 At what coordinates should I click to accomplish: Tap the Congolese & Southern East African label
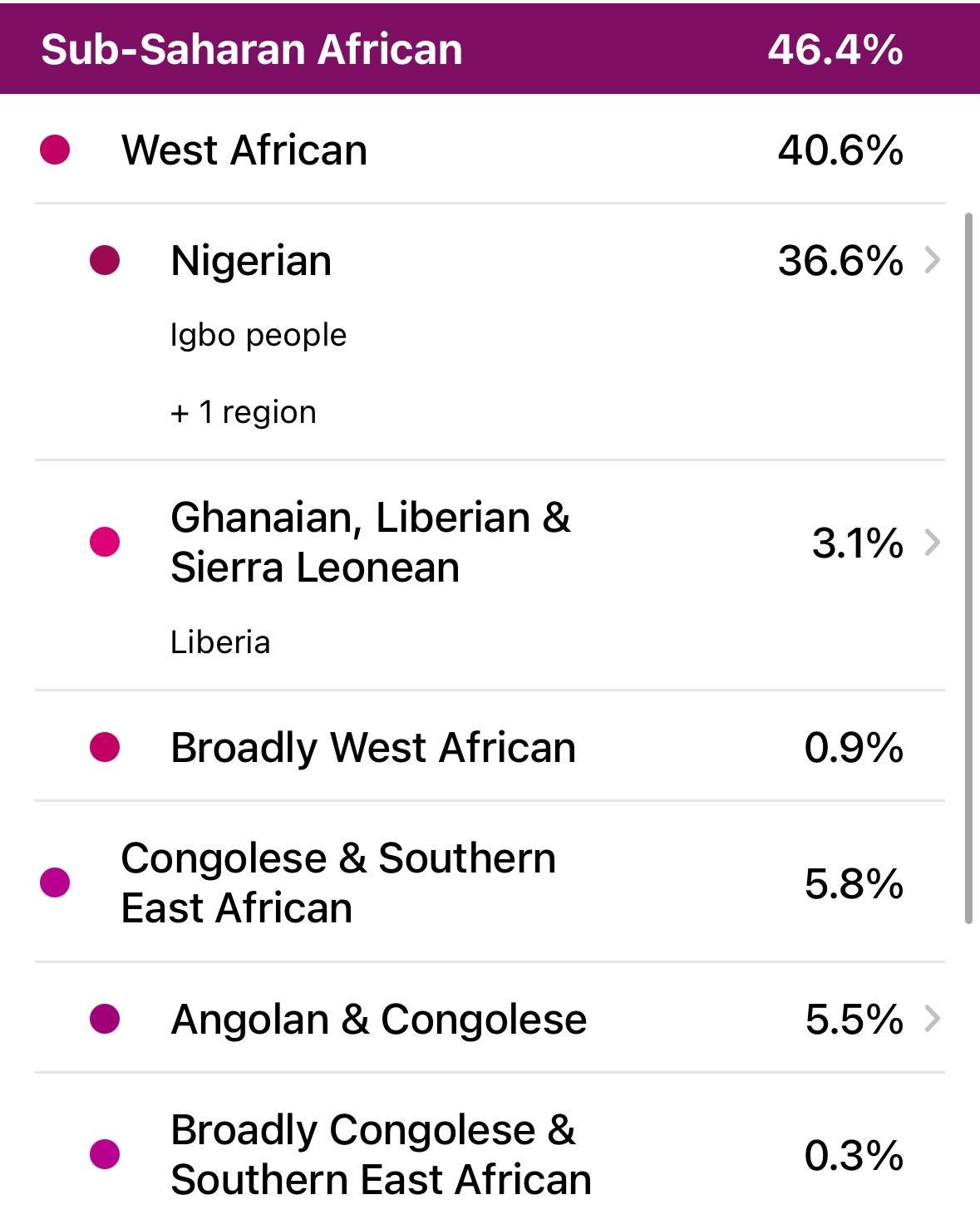coord(338,882)
